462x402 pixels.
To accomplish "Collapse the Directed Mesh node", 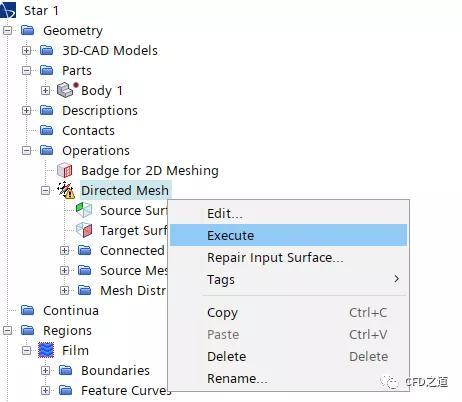I will (x=46, y=191).
